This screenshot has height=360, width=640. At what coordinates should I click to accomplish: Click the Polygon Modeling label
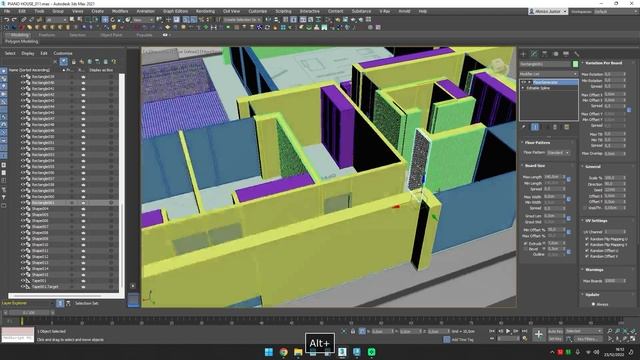22,42
